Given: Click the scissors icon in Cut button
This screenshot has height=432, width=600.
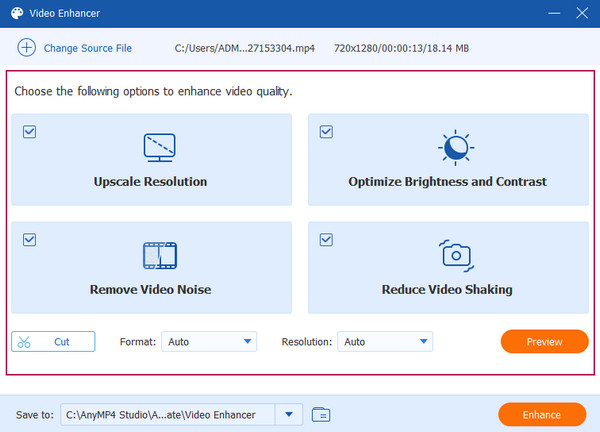Looking at the screenshot, I should [x=24, y=342].
